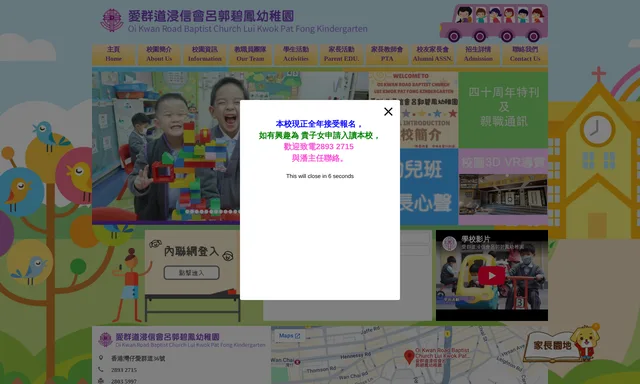640x384 pixels.
Task: Open the Home menu item
Action: (113, 54)
